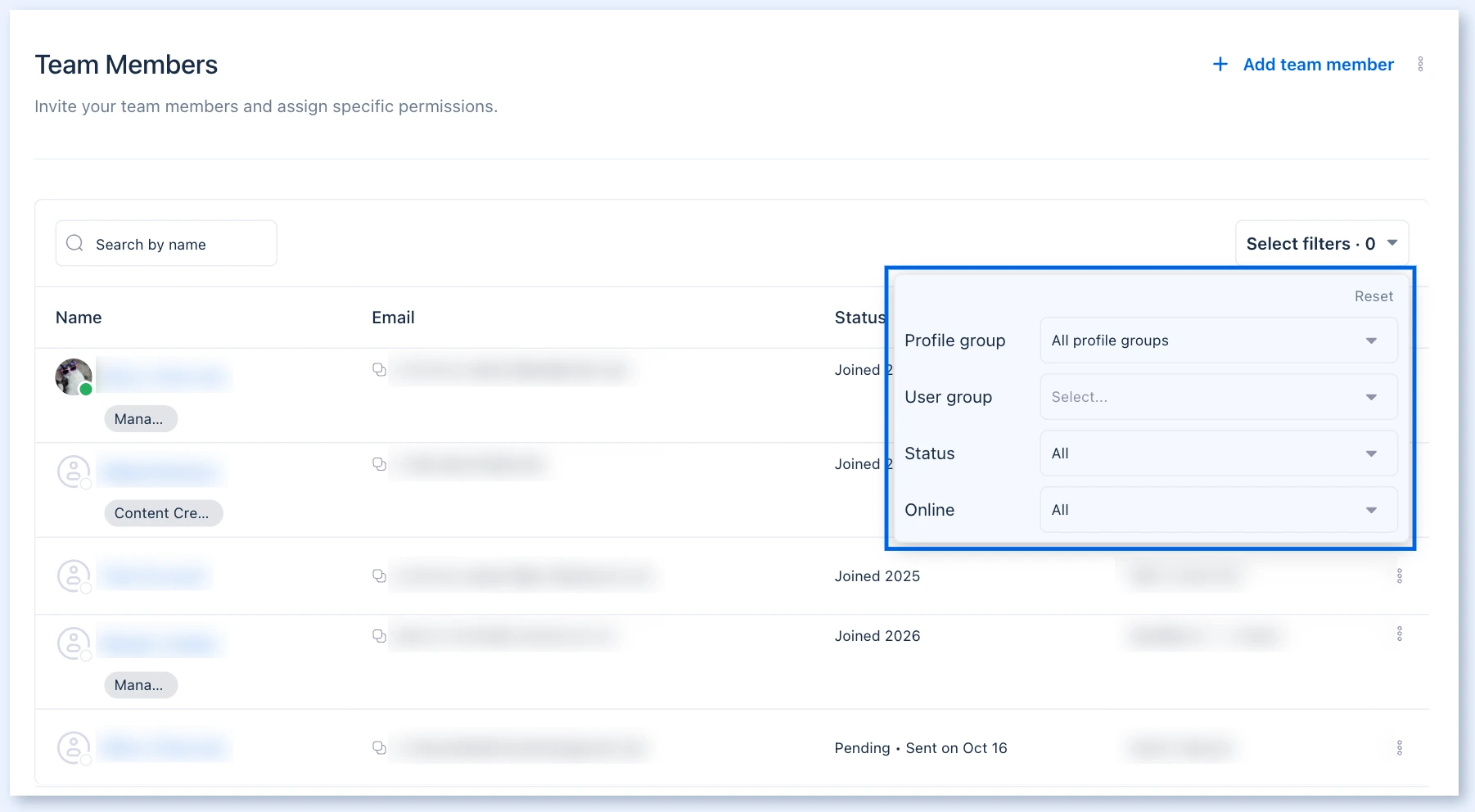Open the Status filter dropdown
This screenshot has height=812, width=1475.
(1219, 453)
